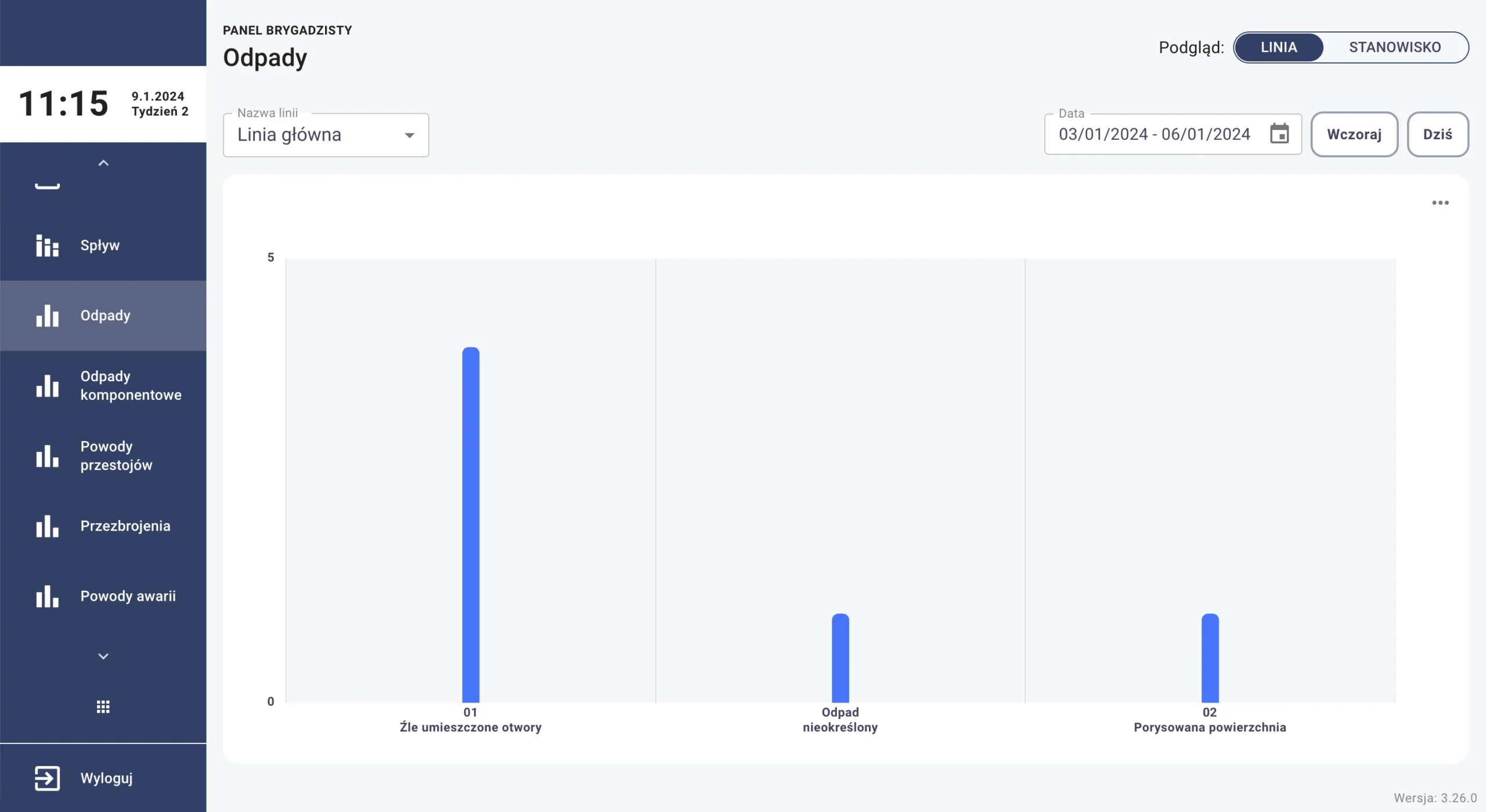Open the Nazwa linii dropdown
This screenshot has width=1486, height=812.
[x=326, y=135]
